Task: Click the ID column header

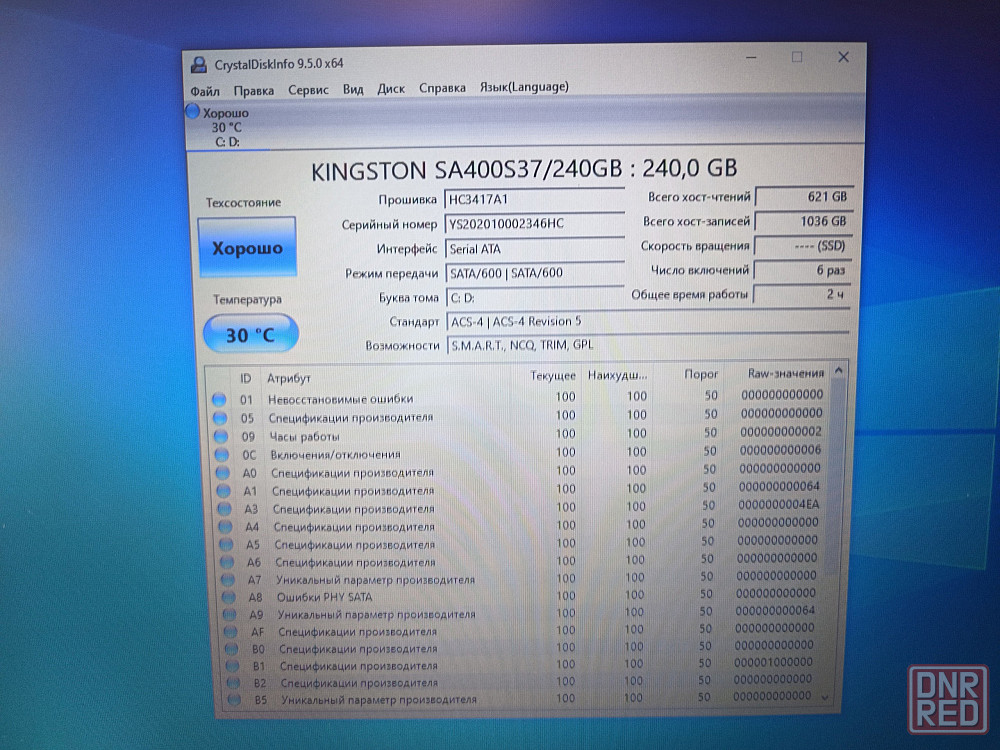Action: pos(246,379)
